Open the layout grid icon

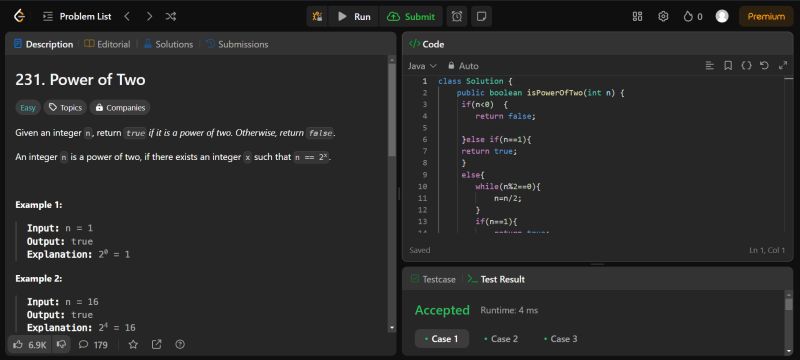tap(637, 16)
